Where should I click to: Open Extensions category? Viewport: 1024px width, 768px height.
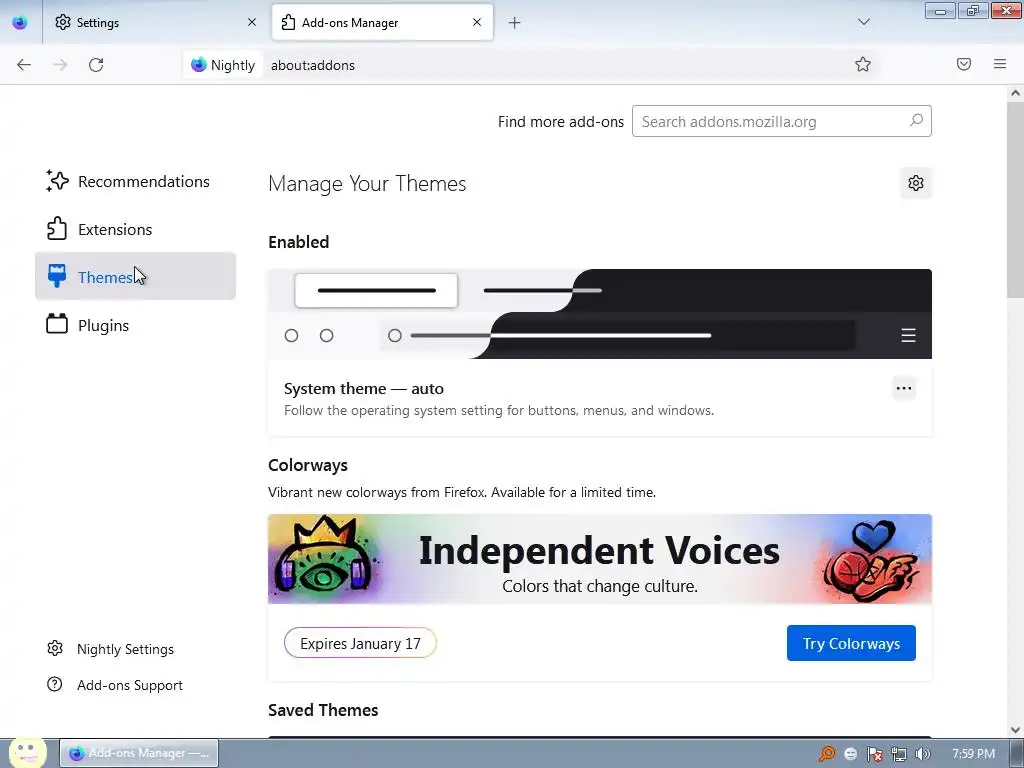(x=135, y=229)
